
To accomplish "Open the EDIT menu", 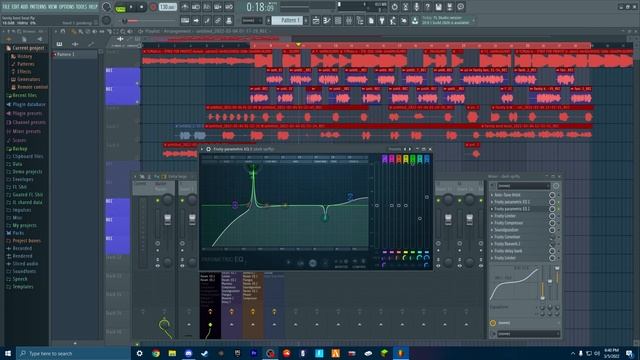I will pos(16,7).
